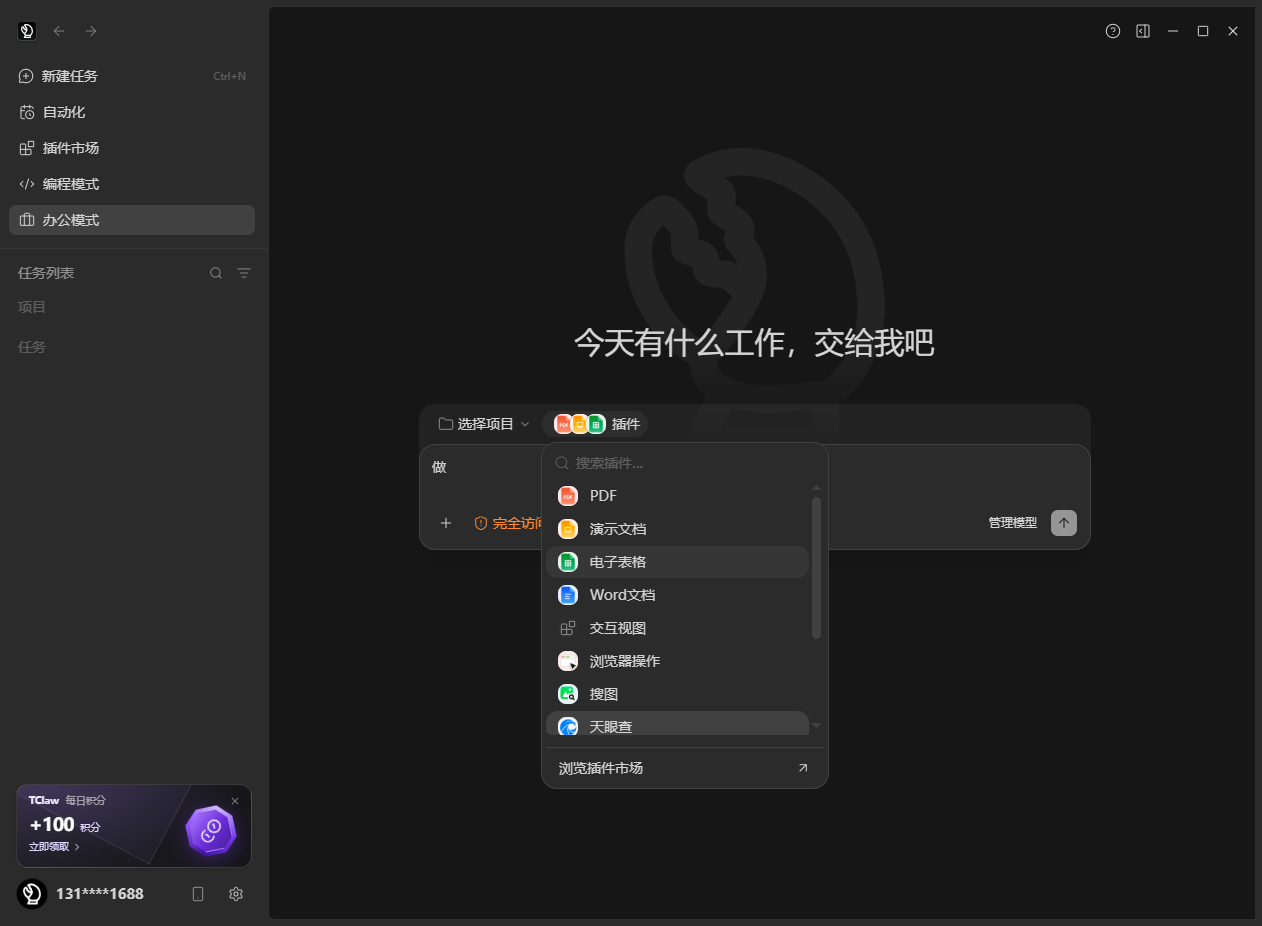Screen dimensions: 1262x926
Task: Open 插件市场 in the sidebar
Action: point(132,148)
